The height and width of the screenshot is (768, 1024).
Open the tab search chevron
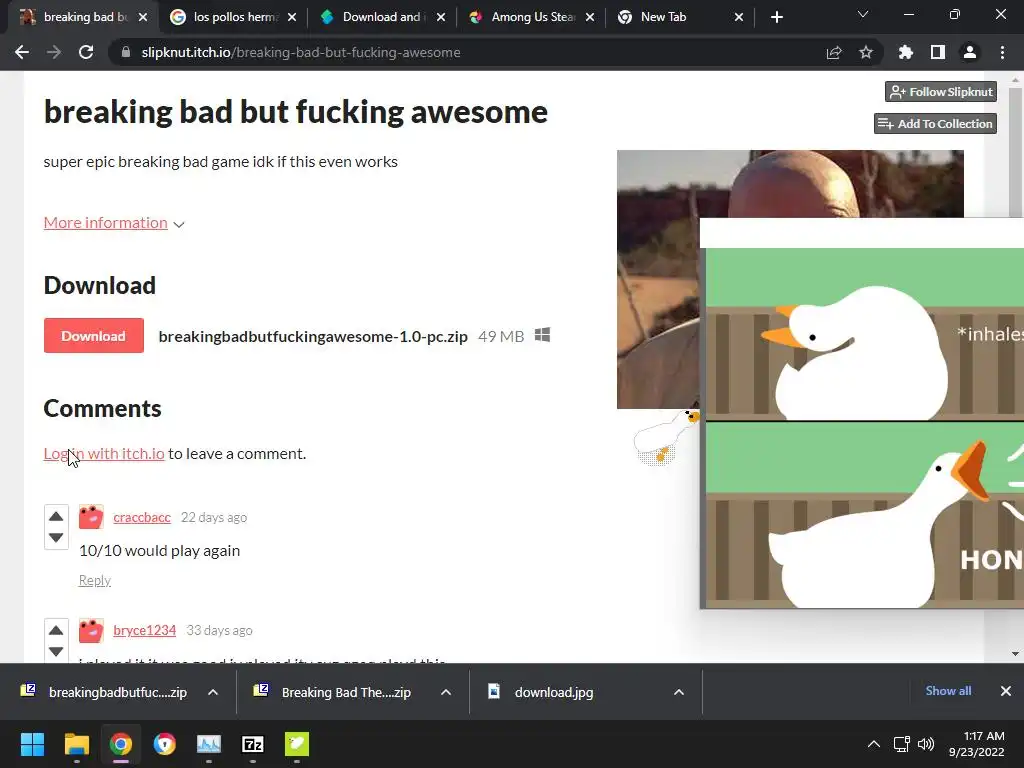point(863,14)
